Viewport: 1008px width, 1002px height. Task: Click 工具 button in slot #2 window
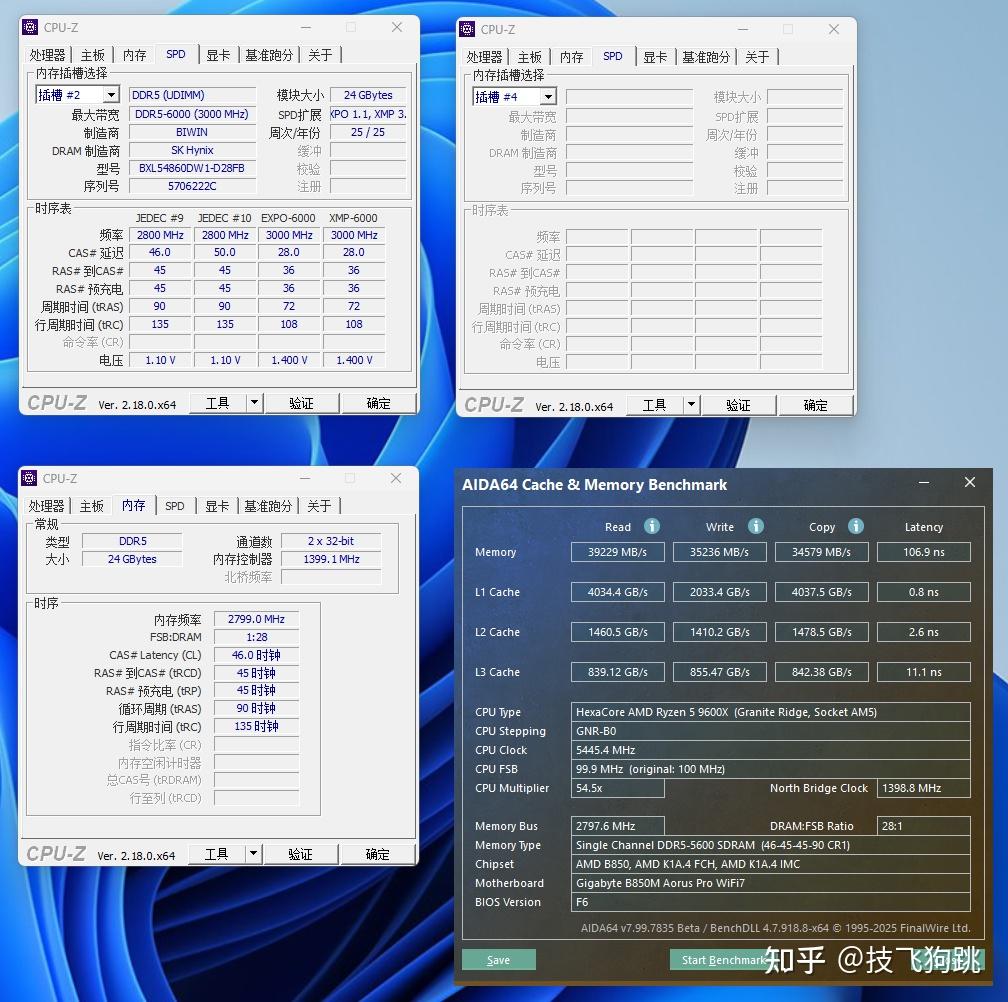pyautogui.click(x=218, y=403)
